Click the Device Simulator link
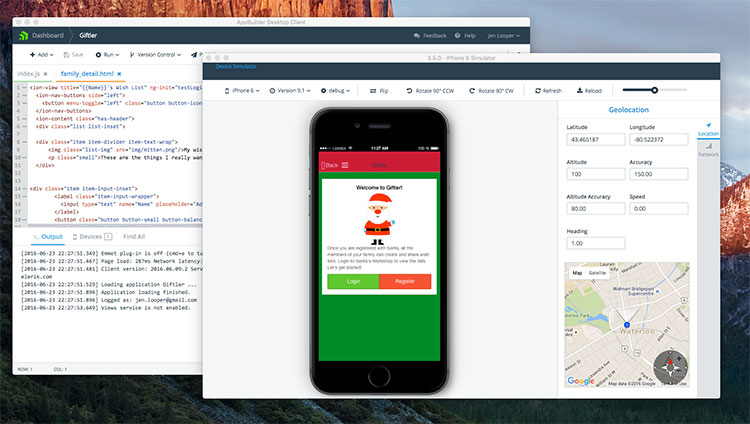The width and height of the screenshot is (750, 424). pyautogui.click(x=236, y=67)
